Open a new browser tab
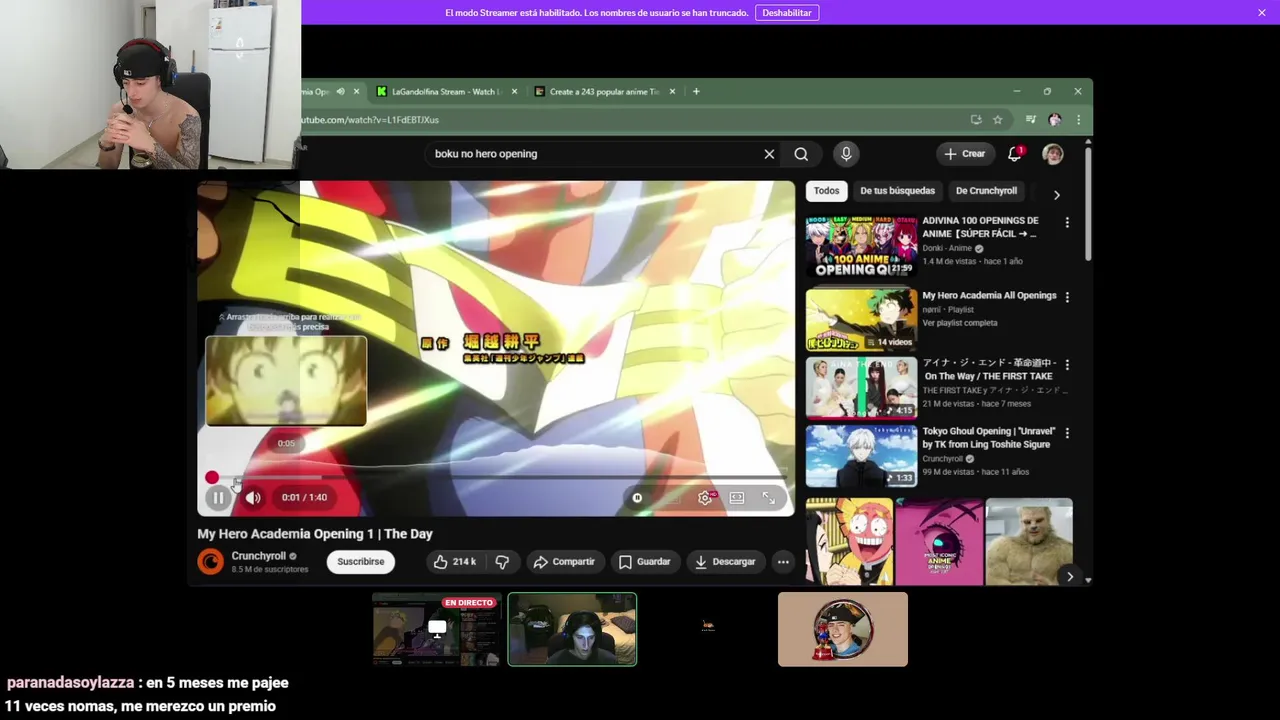 [x=696, y=91]
